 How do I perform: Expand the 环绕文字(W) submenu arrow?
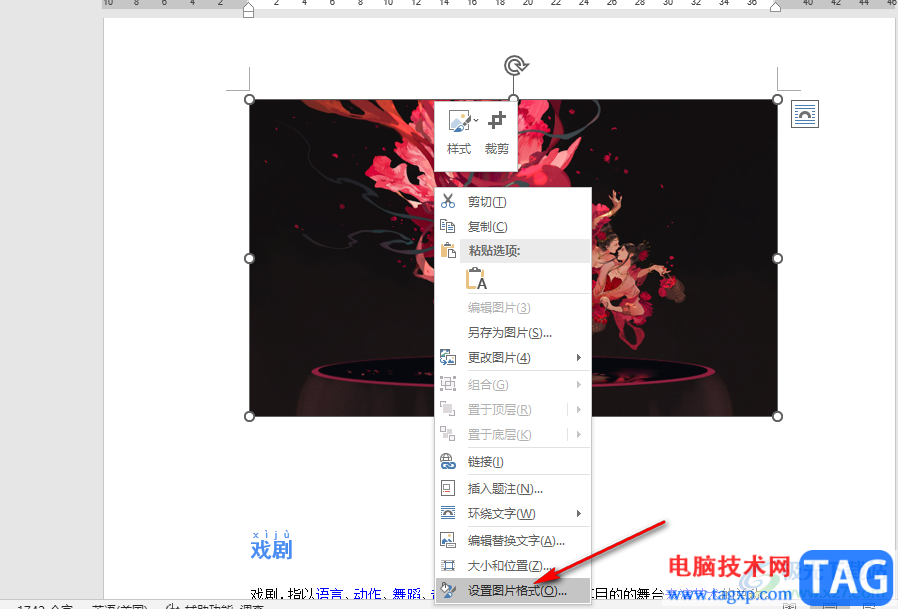(x=578, y=513)
